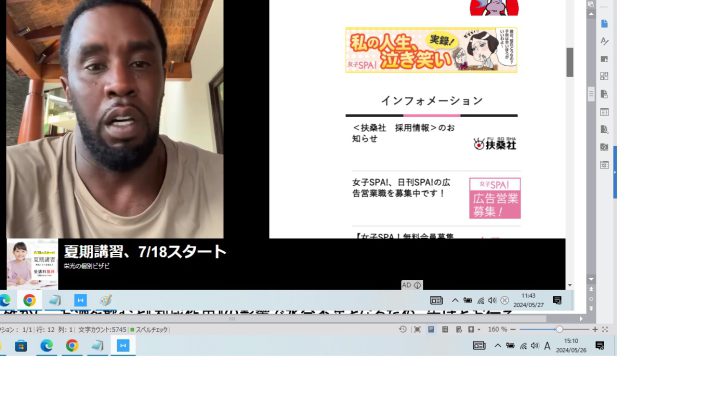Image resolution: width=710 pixels, height=399 pixels.
Task: Open the four-squares gallery icon in sidebar
Action: (x=604, y=76)
